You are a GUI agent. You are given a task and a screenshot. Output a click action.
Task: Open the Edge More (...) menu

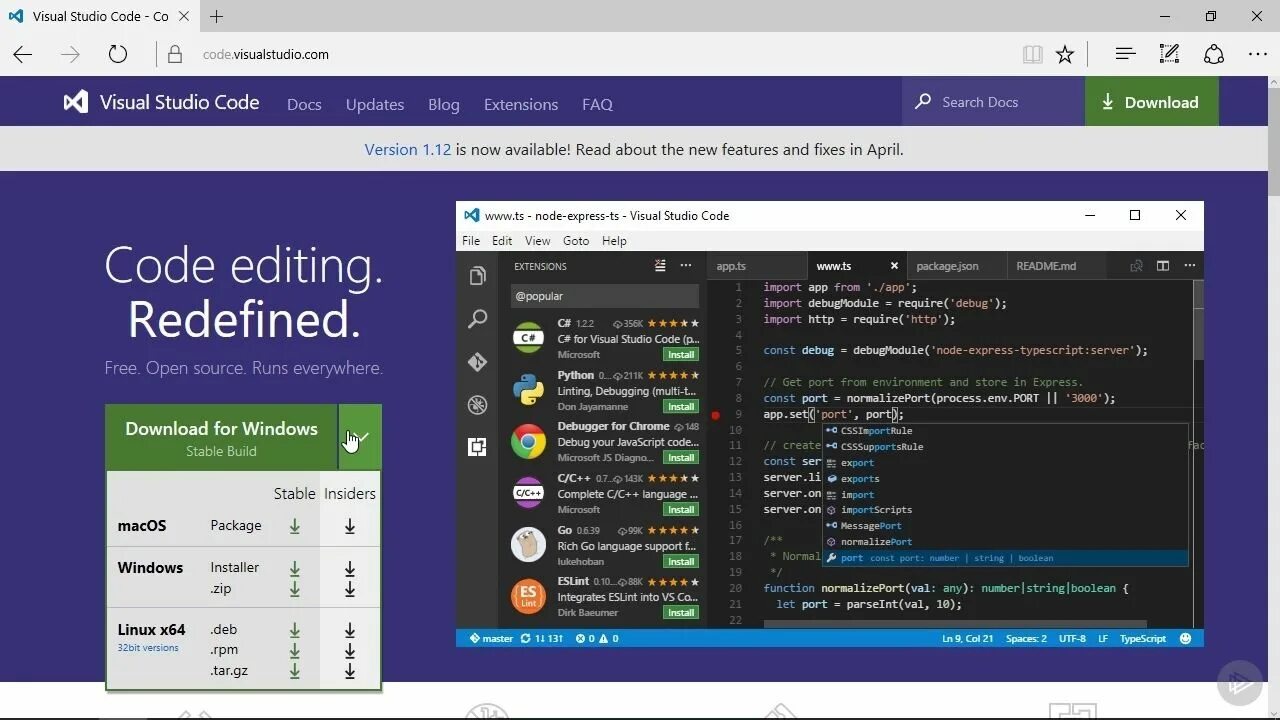(x=1258, y=54)
